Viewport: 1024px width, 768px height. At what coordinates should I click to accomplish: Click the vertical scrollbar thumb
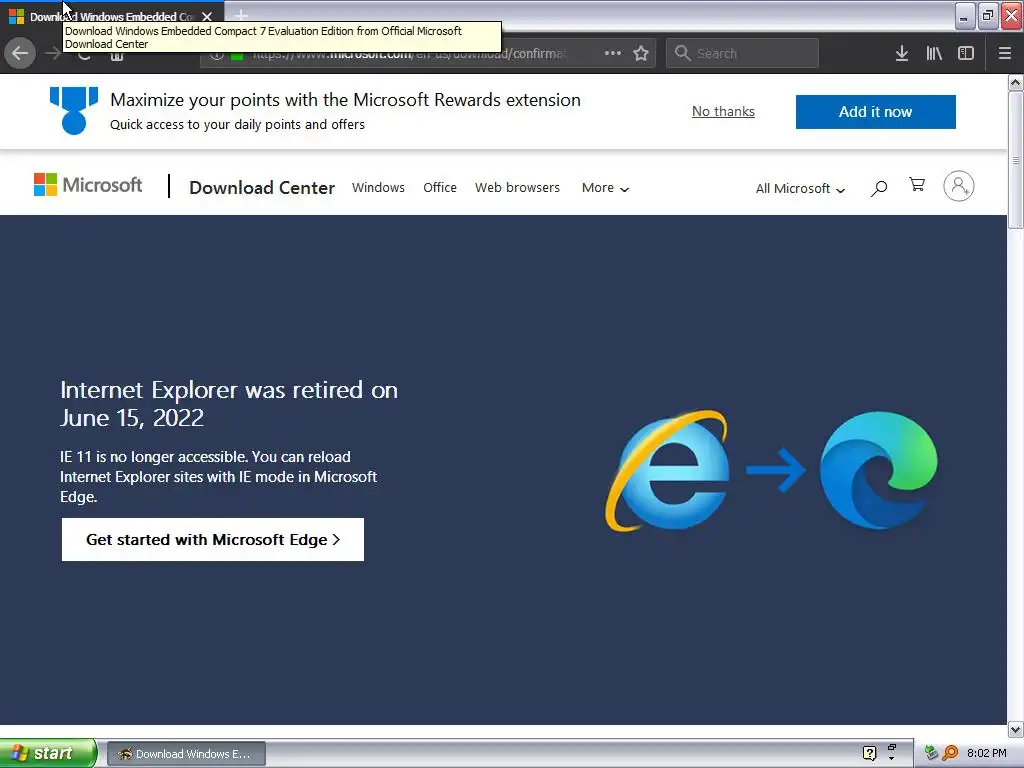pyautogui.click(x=1016, y=160)
